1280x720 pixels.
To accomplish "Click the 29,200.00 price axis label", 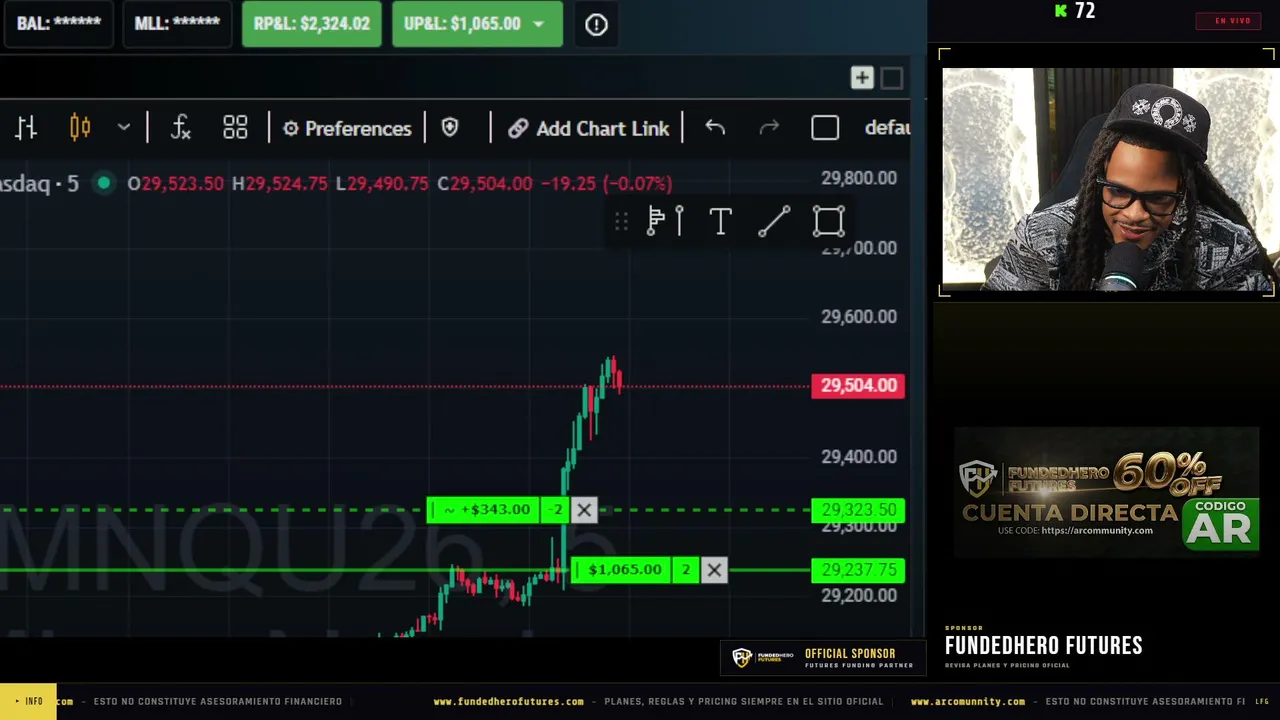I will 859,596.
